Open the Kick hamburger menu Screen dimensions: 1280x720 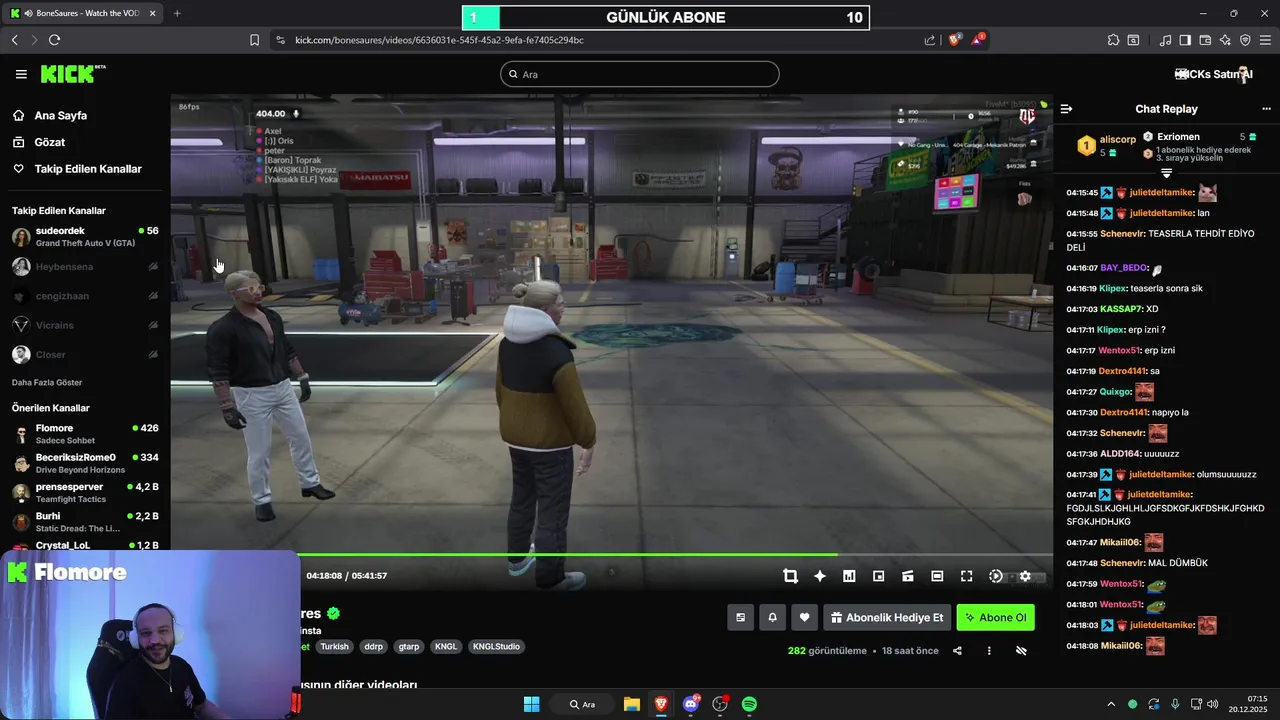(x=21, y=74)
